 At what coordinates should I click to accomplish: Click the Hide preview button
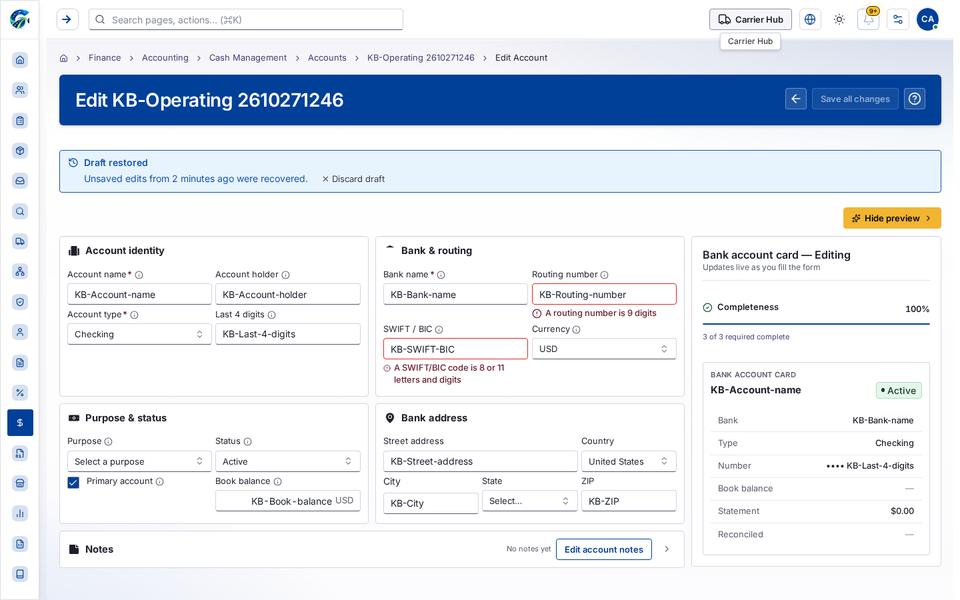[892, 218]
